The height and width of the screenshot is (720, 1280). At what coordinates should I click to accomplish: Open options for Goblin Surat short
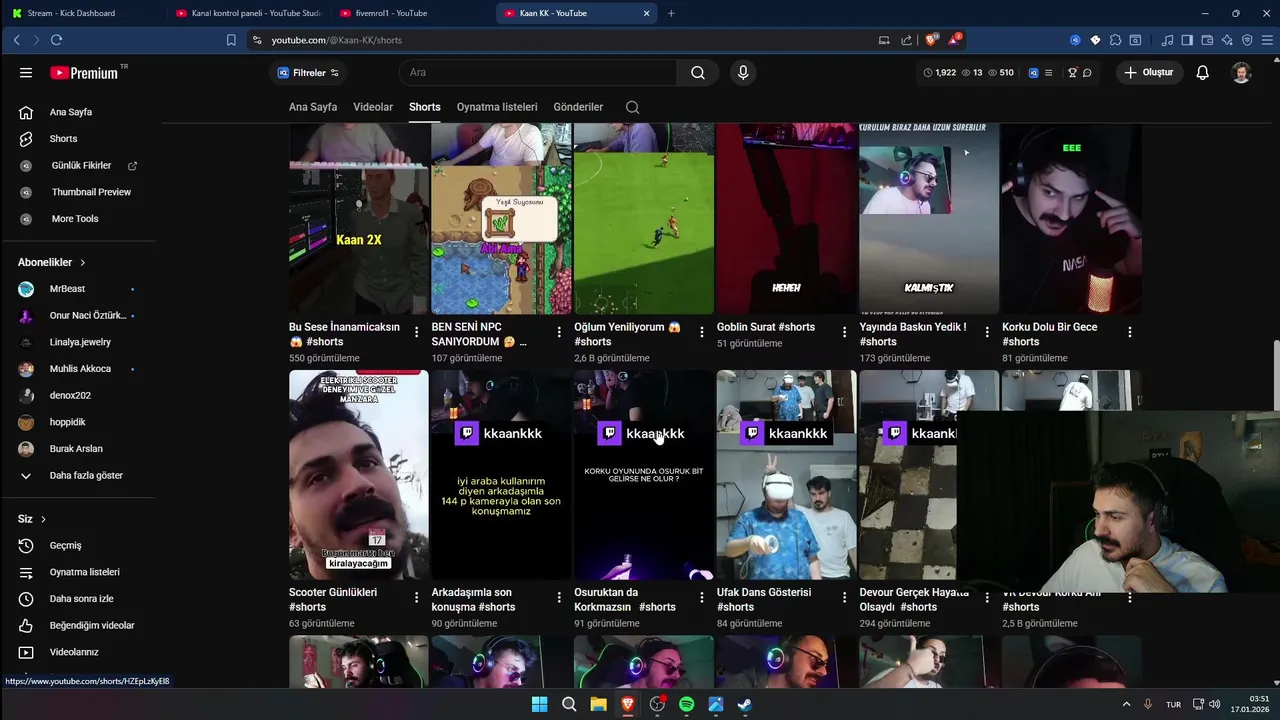tap(844, 332)
